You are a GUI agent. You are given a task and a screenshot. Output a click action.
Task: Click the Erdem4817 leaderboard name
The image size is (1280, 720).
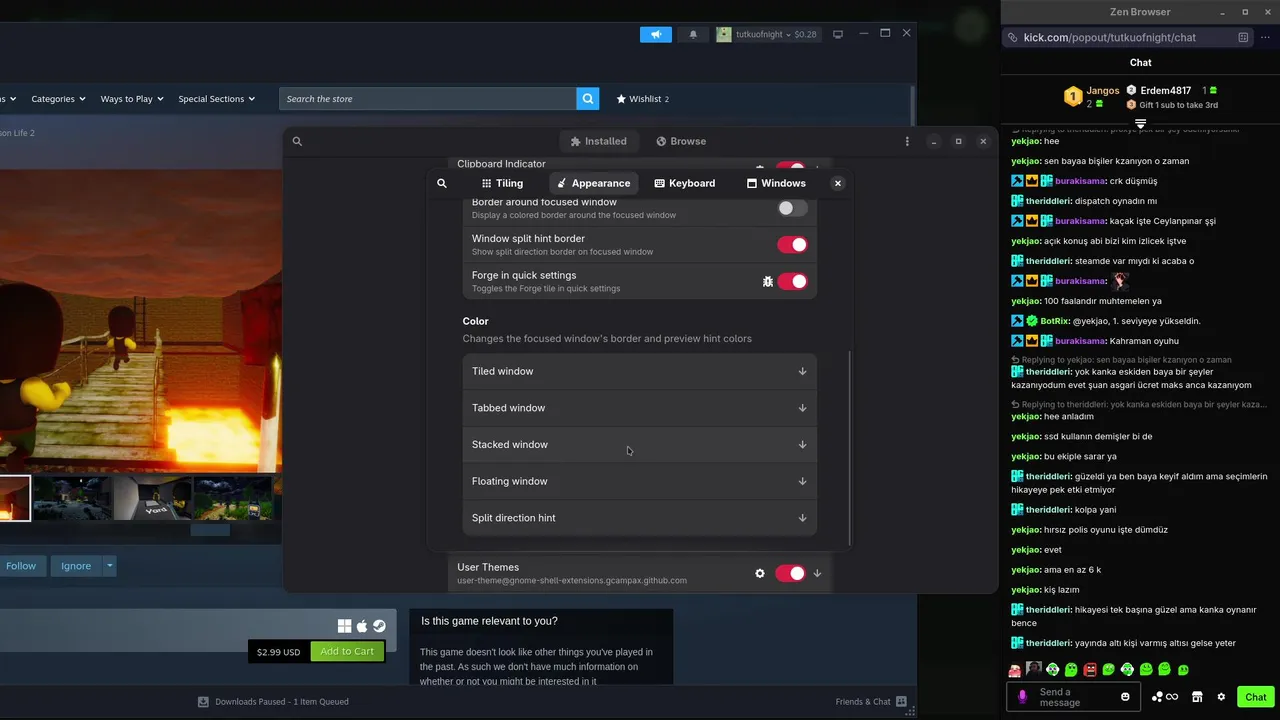[1166, 90]
